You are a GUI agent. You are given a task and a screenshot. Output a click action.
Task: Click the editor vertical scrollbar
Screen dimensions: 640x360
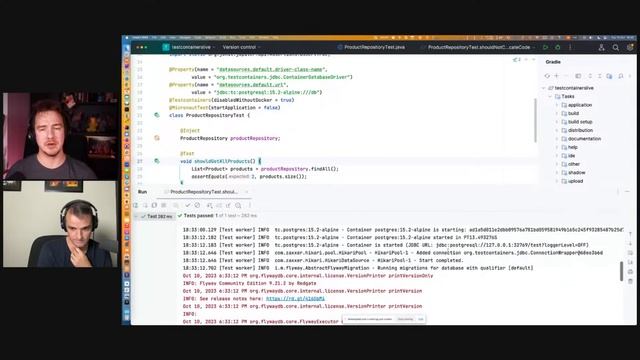(535, 120)
